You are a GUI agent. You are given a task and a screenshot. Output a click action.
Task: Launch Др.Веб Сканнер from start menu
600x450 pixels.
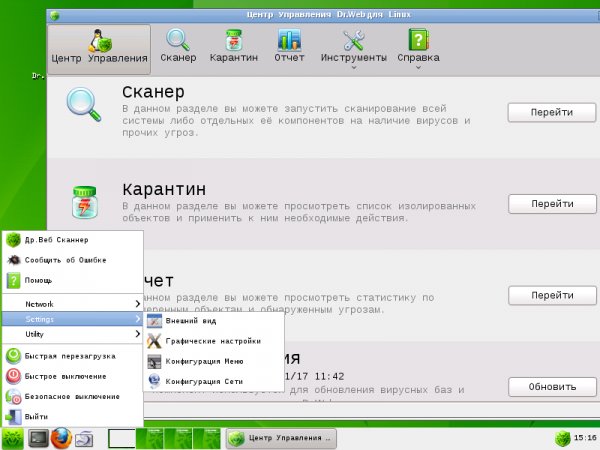[73, 240]
